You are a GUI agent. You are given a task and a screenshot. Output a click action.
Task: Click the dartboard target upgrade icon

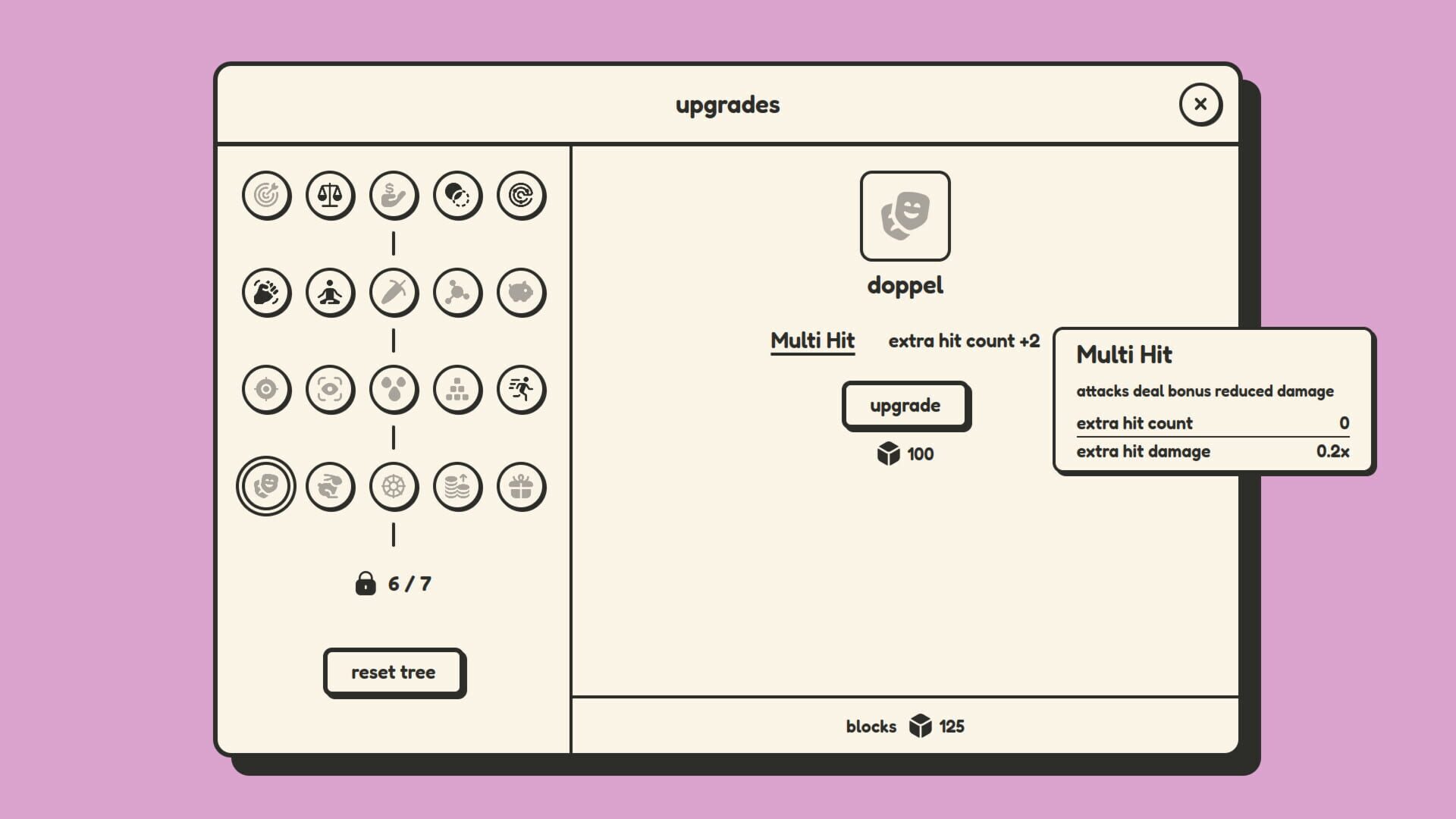pyautogui.click(x=266, y=195)
